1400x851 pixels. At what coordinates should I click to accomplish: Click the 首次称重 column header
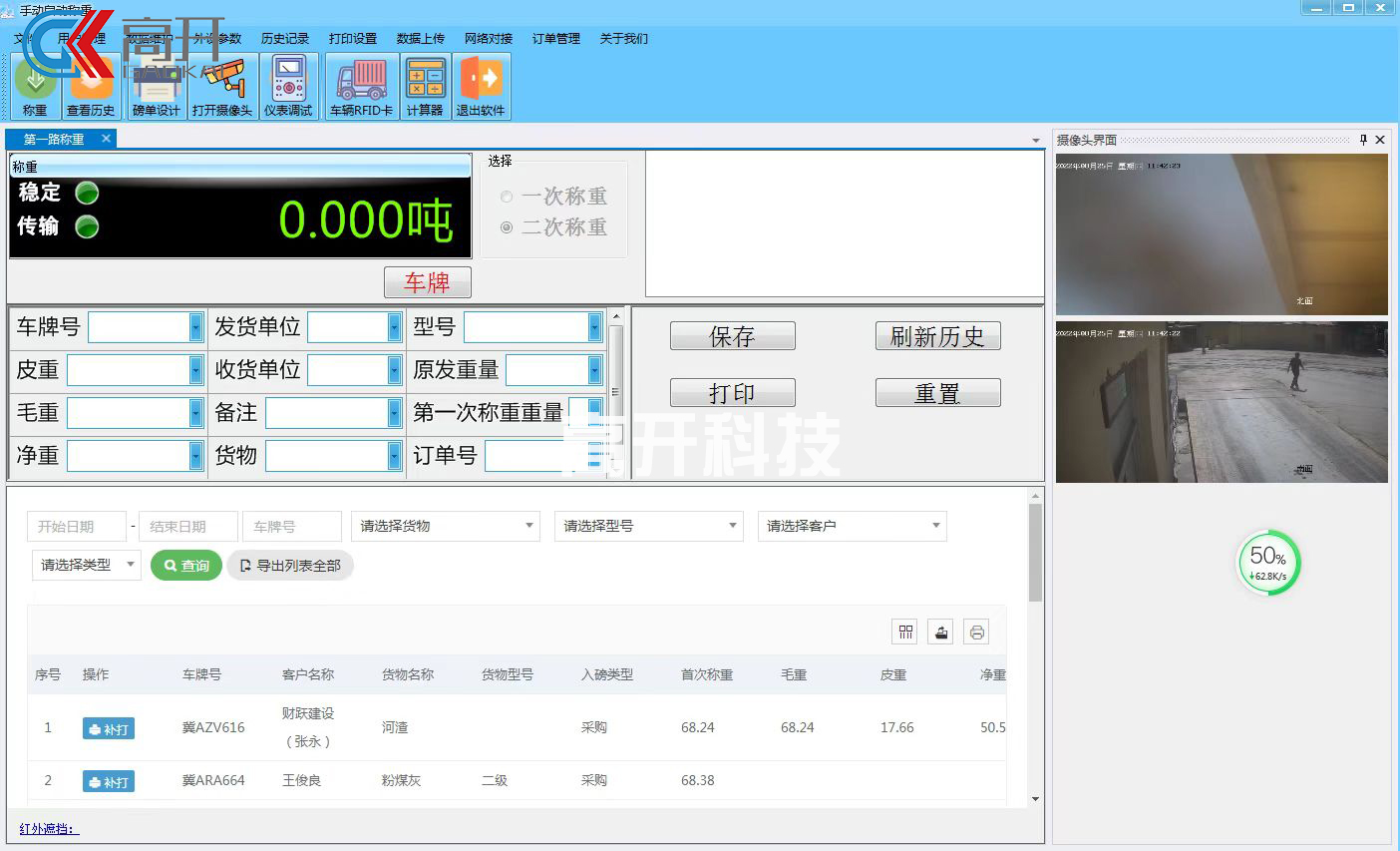[707, 675]
